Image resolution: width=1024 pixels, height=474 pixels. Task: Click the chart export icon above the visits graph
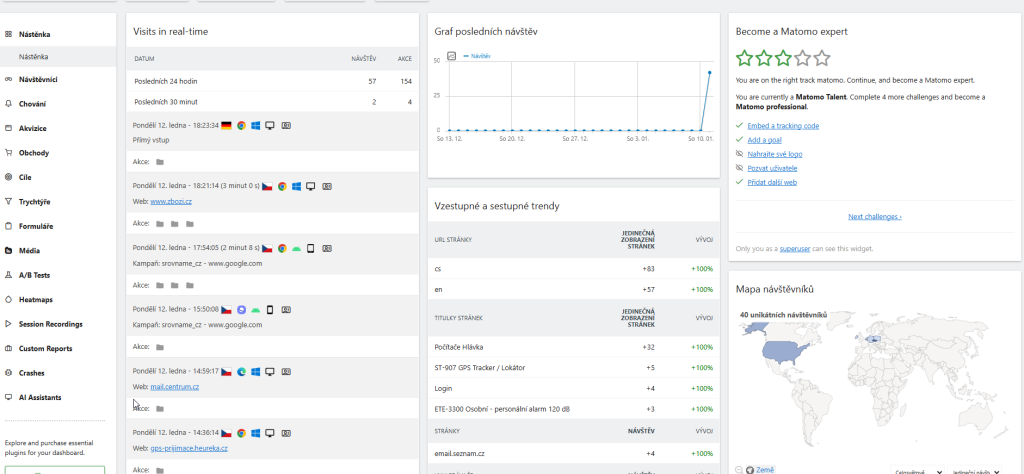452,56
